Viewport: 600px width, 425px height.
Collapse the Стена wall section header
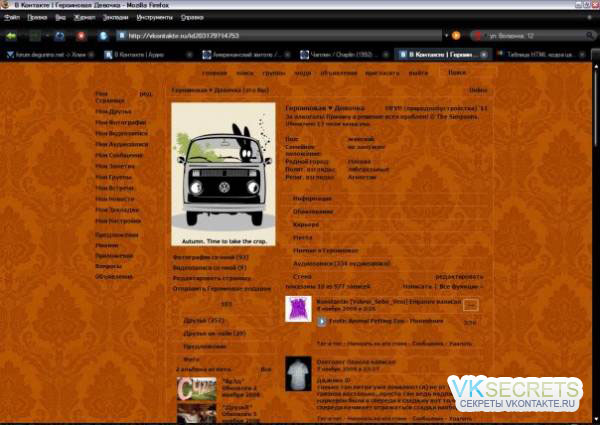click(x=302, y=277)
